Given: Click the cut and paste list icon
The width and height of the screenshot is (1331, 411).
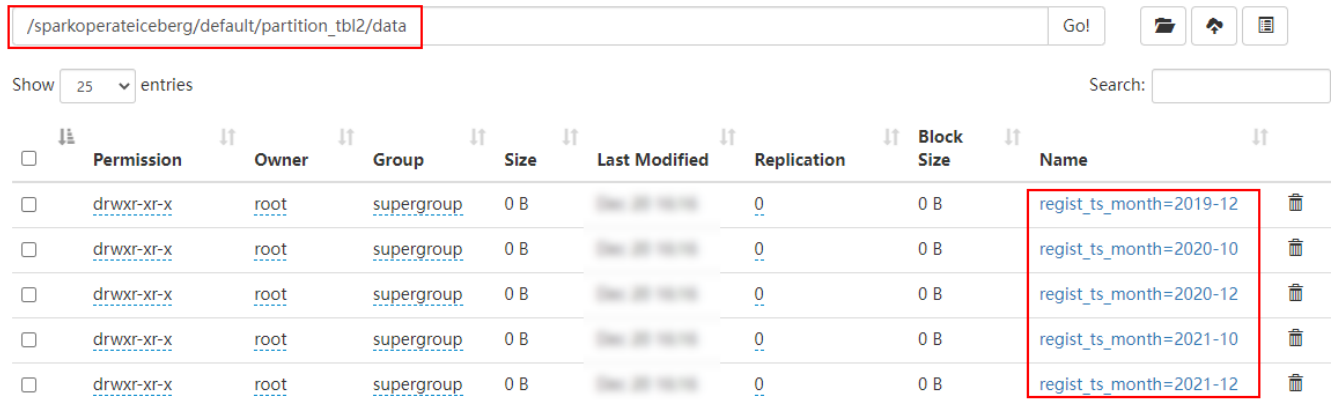Looking at the screenshot, I should [x=1265, y=27].
